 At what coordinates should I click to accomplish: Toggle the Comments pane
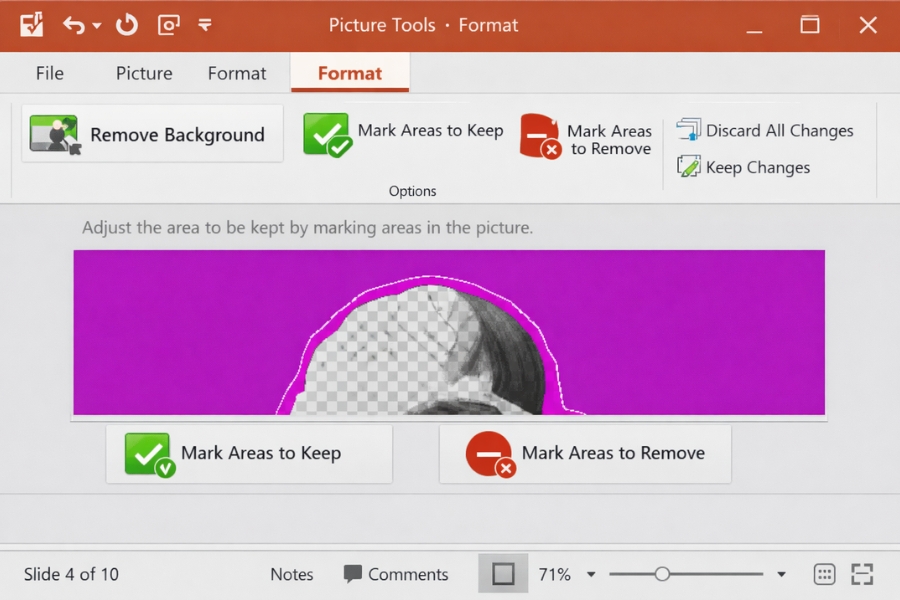click(x=396, y=574)
